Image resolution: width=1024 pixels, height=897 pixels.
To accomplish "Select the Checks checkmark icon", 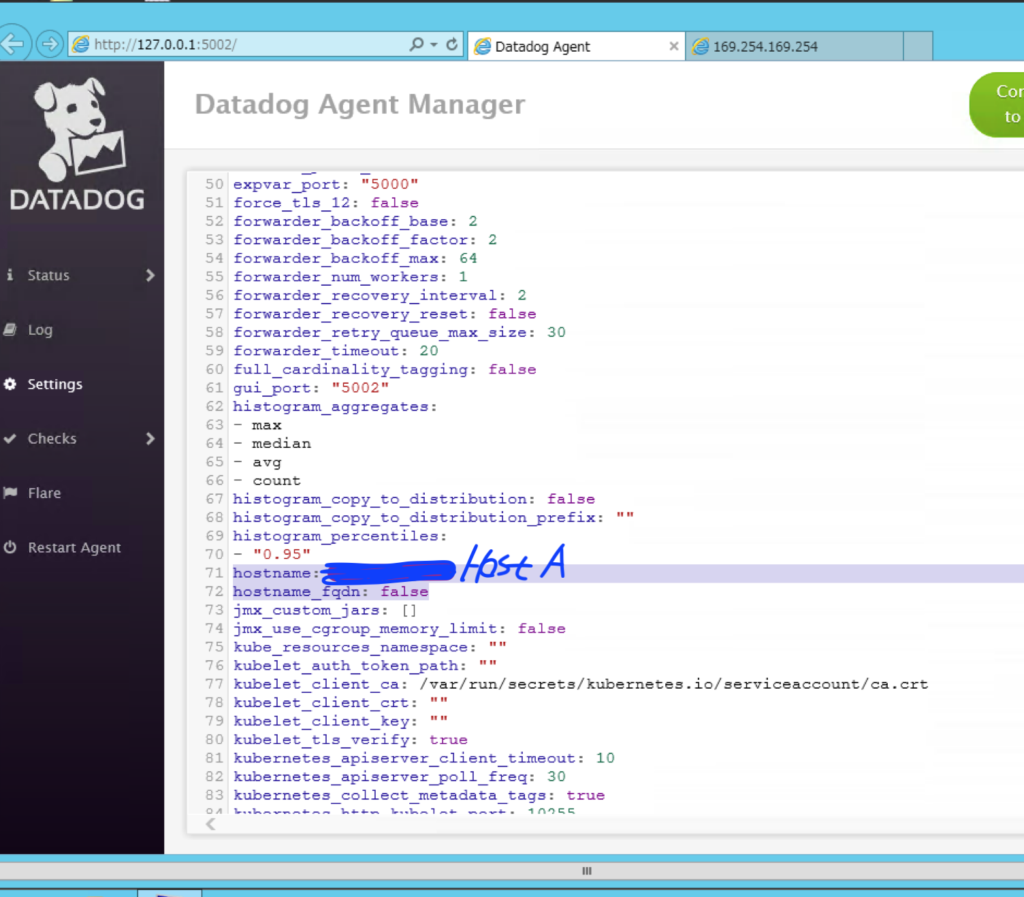I will [11, 438].
